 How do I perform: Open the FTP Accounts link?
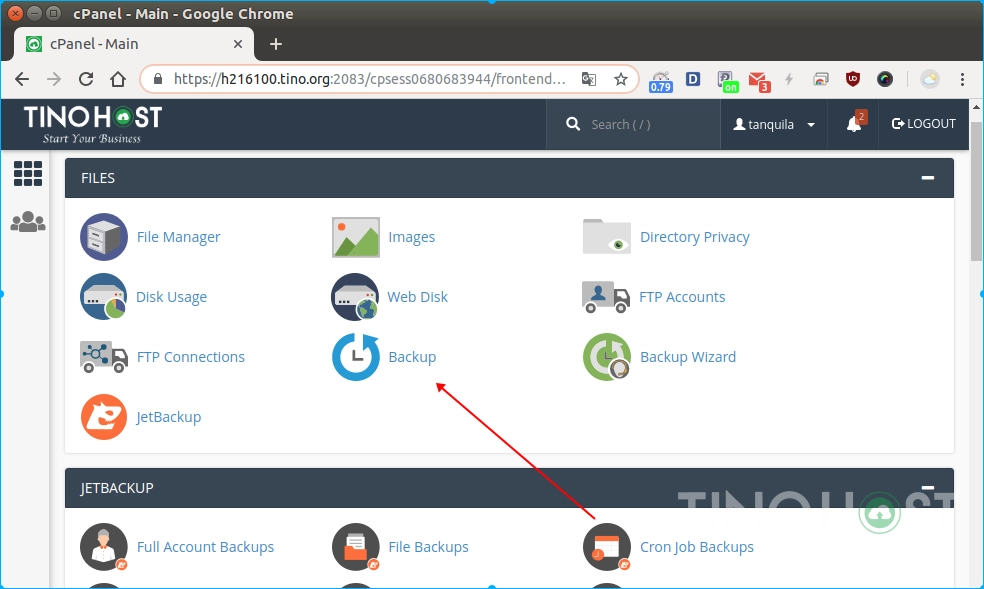(682, 297)
